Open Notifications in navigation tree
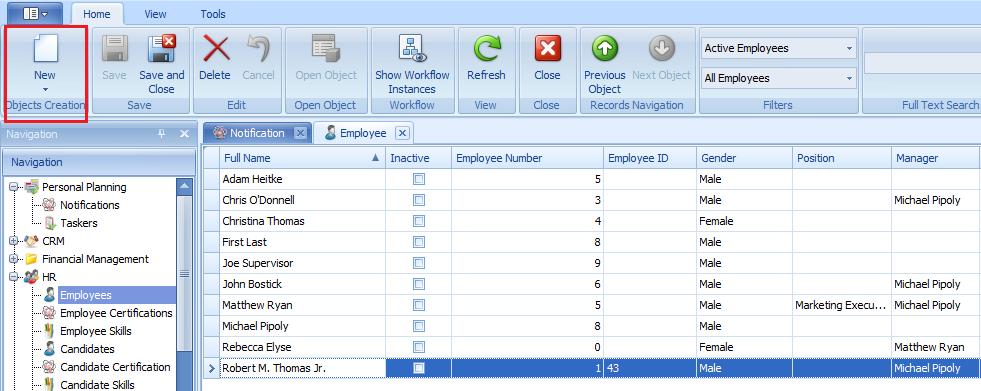981x391 pixels. click(x=89, y=205)
